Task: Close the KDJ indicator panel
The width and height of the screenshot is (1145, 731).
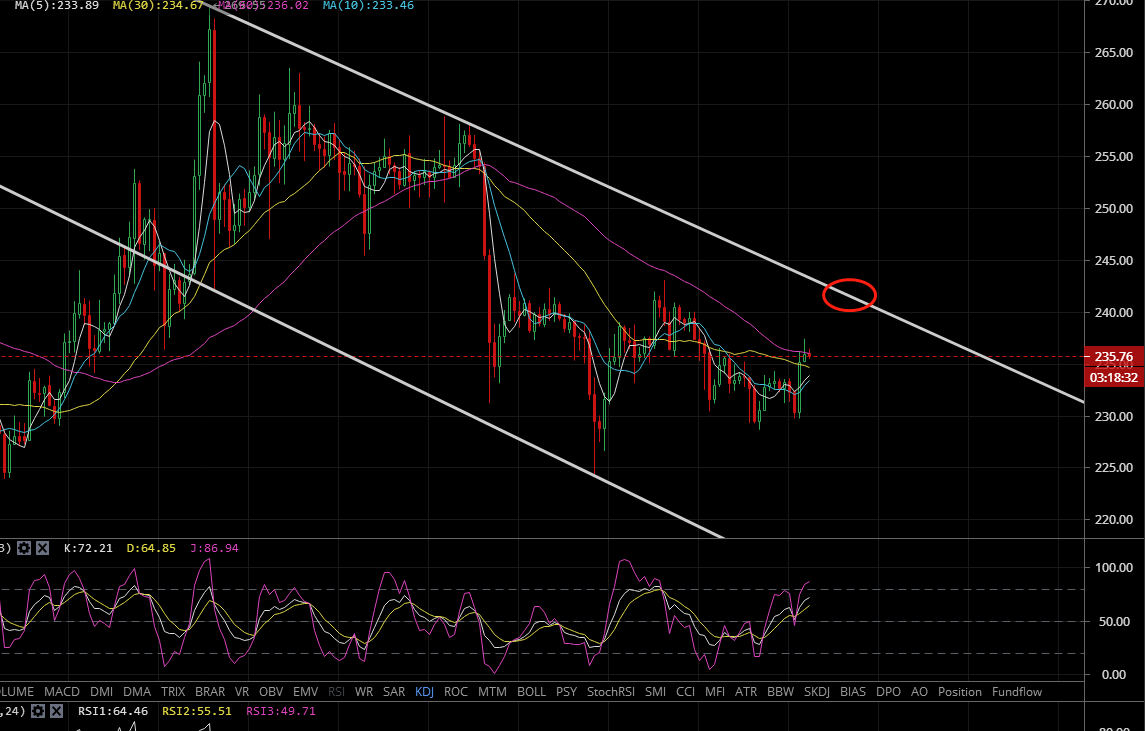Action: (44, 548)
